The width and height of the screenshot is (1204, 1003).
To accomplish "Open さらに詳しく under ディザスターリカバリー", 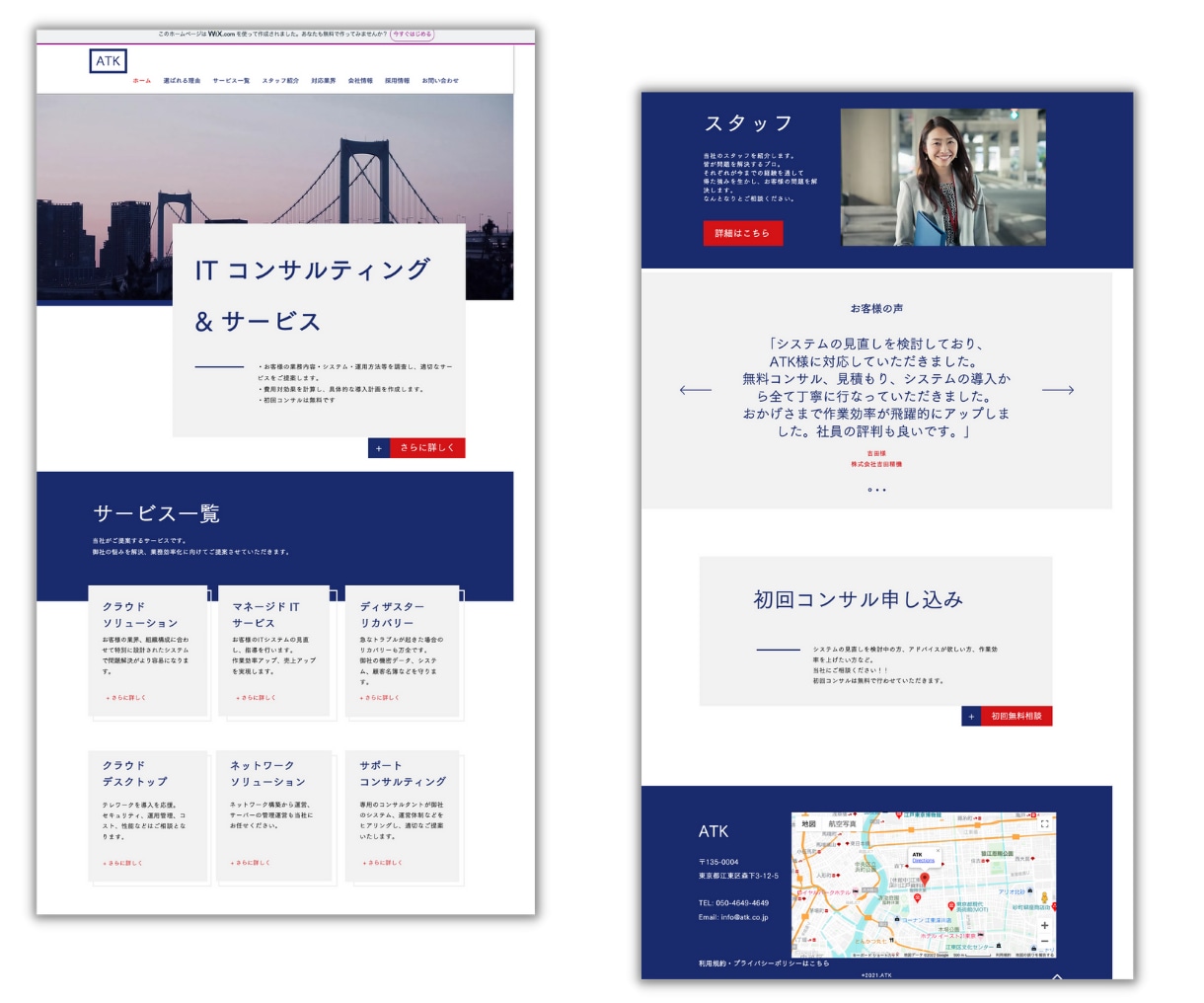I will click(380, 698).
